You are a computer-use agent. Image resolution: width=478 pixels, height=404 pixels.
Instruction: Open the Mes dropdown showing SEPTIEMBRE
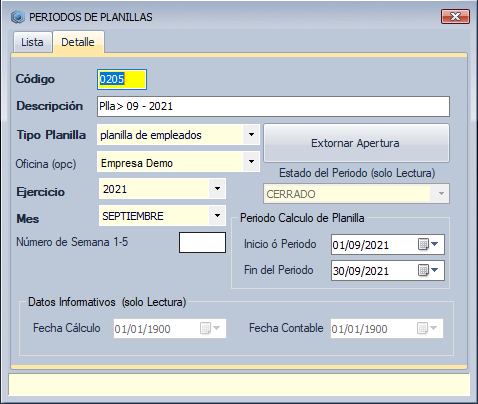pyautogui.click(x=217, y=216)
